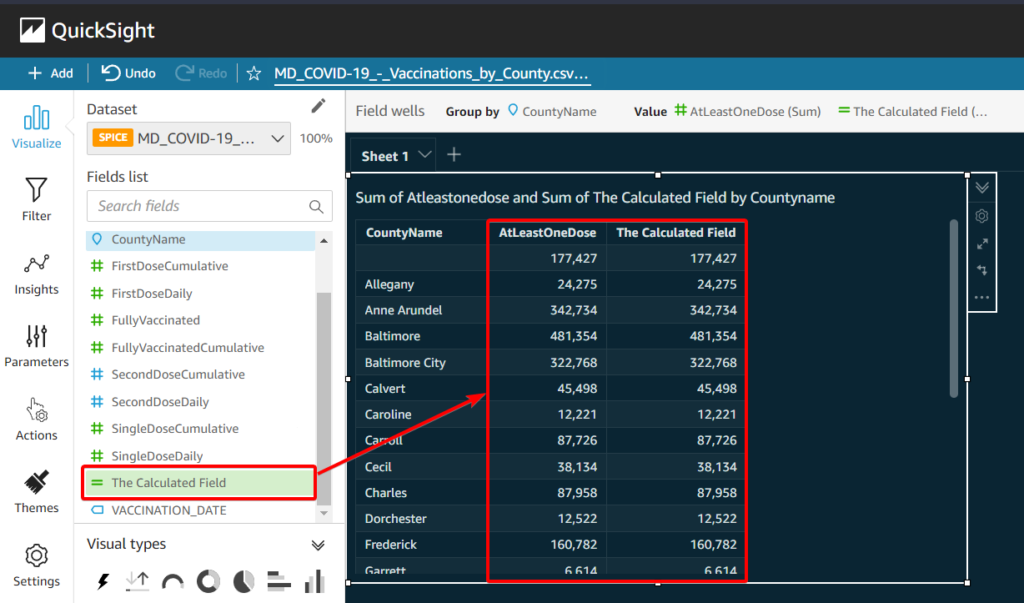Click Undo in the top toolbar
Viewport: 1024px width, 603px height.
127,73
